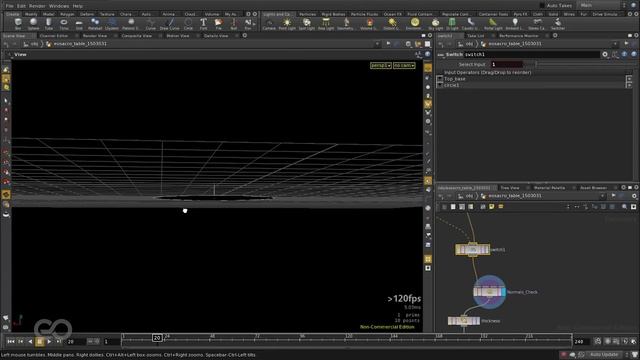Select the Draw Curve shelf tool
640x360 pixels.
point(170,24)
